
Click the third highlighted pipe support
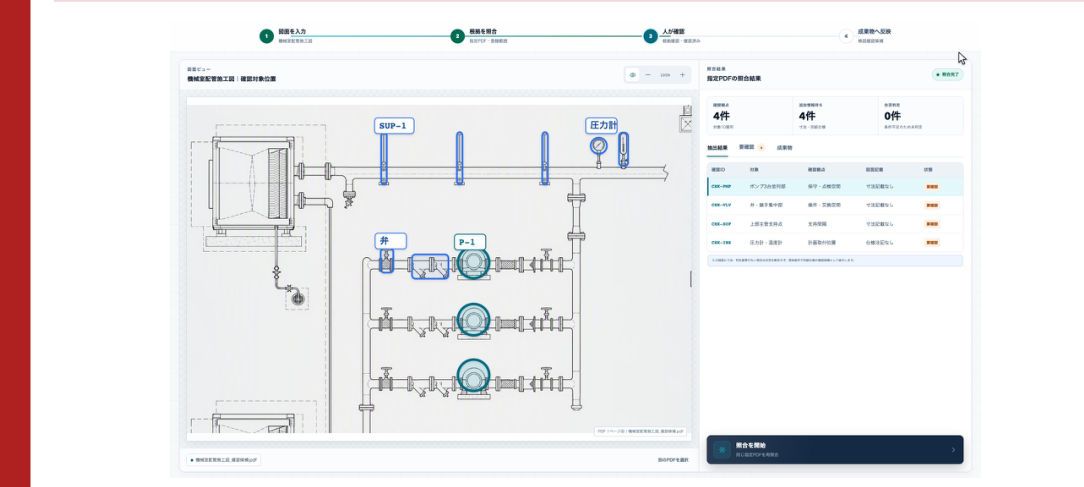tap(545, 158)
